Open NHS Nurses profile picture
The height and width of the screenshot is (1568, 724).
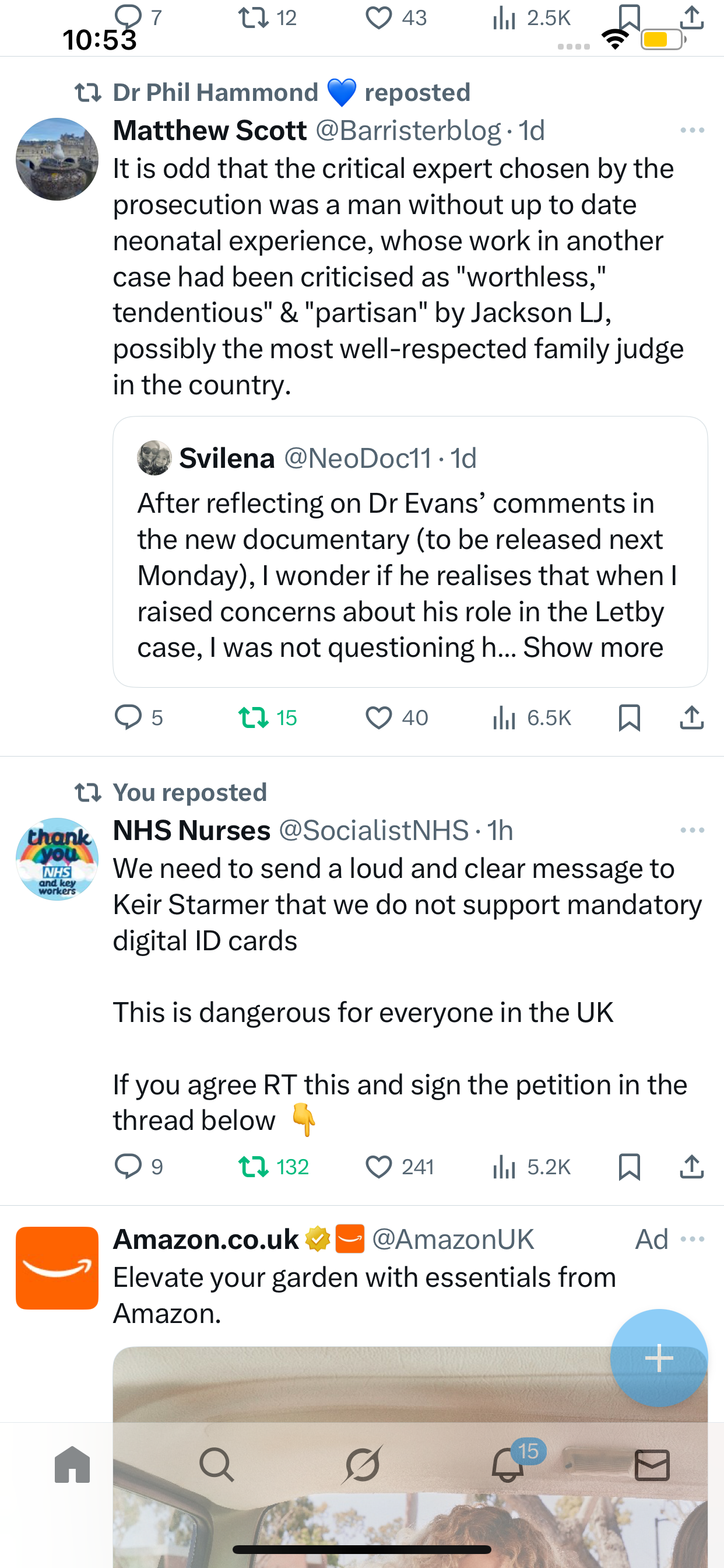pyautogui.click(x=57, y=859)
